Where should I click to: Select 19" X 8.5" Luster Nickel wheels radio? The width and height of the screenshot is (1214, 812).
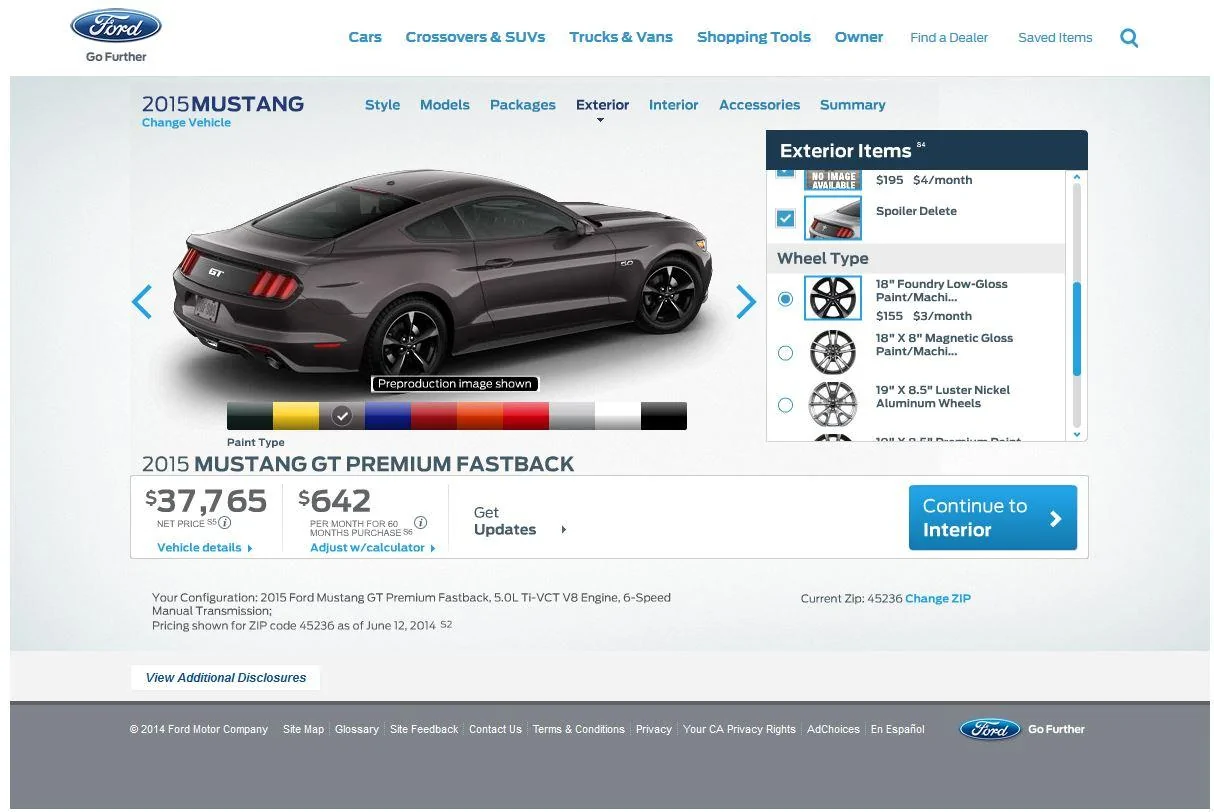pyautogui.click(x=786, y=405)
